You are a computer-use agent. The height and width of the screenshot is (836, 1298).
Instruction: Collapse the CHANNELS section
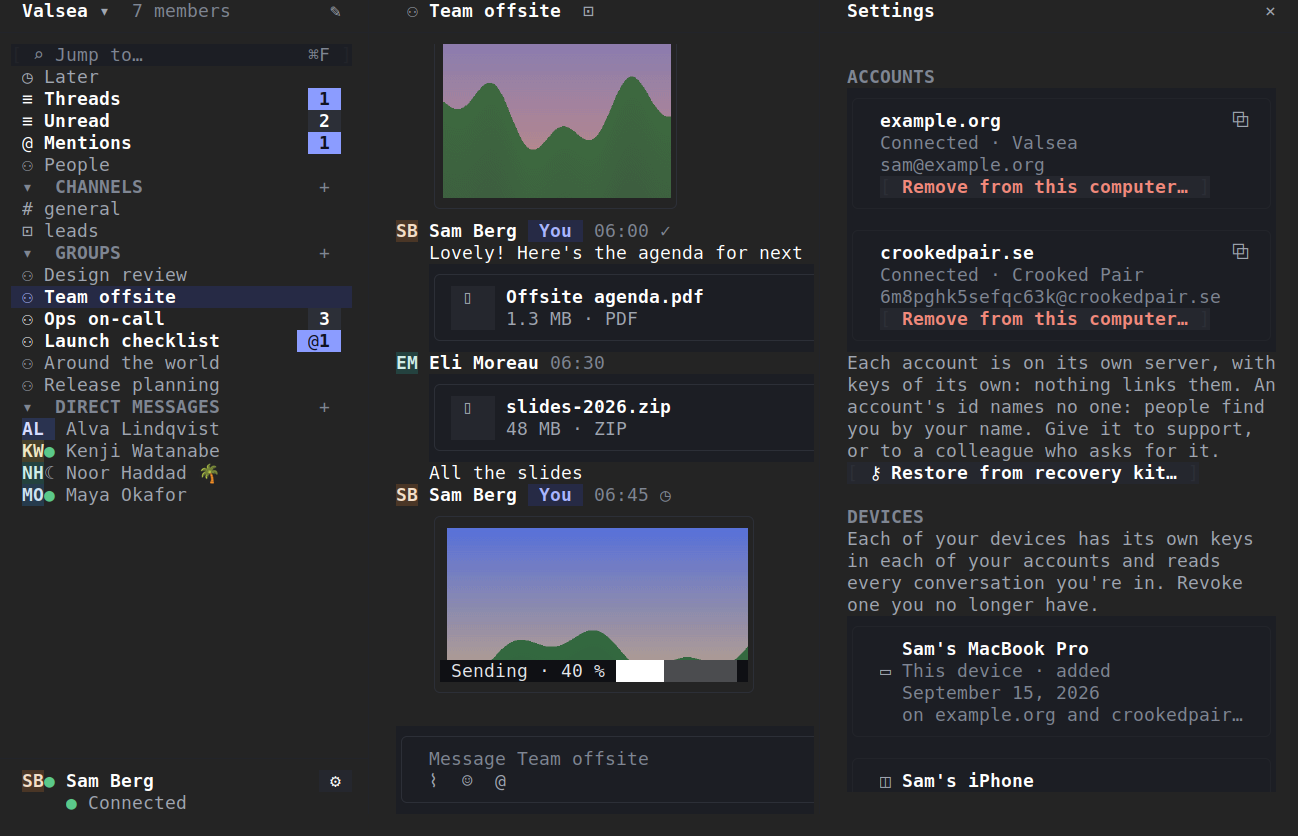point(28,187)
